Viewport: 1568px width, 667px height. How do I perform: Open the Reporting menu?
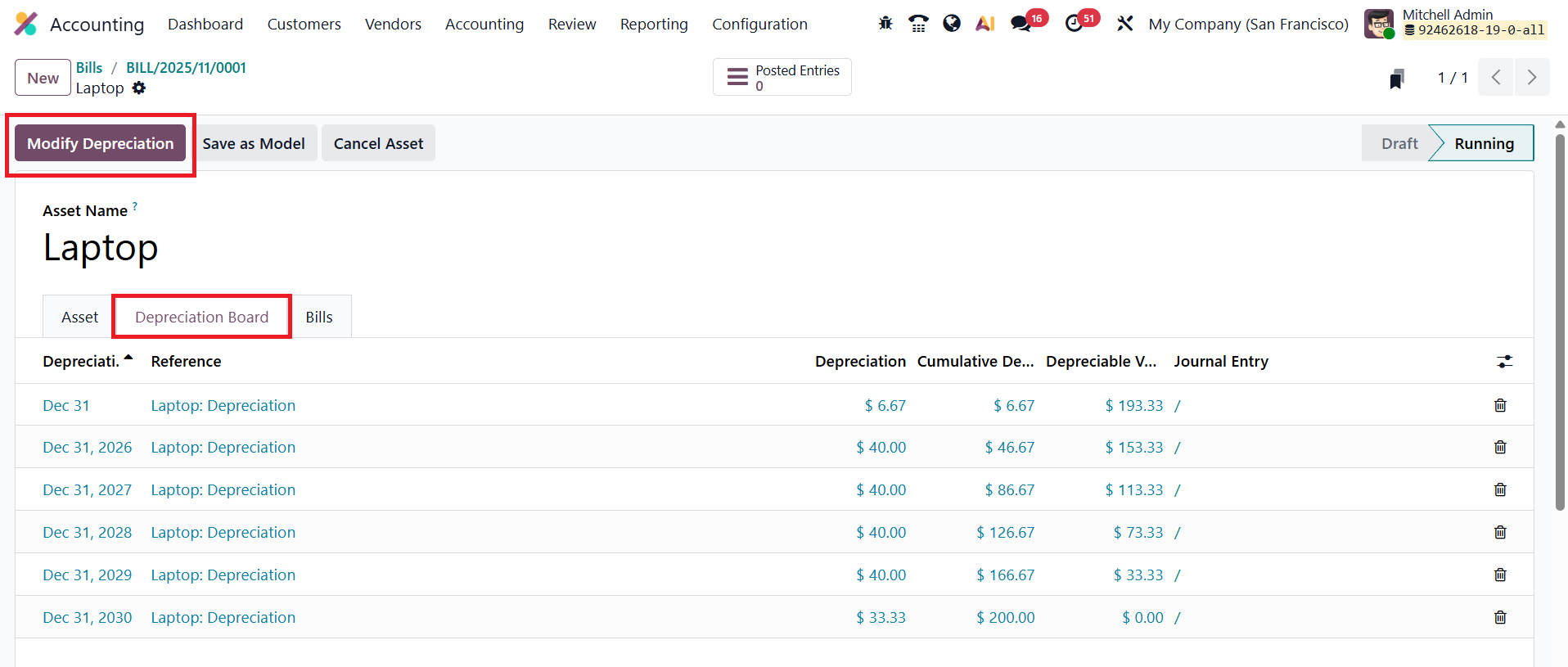click(x=654, y=25)
